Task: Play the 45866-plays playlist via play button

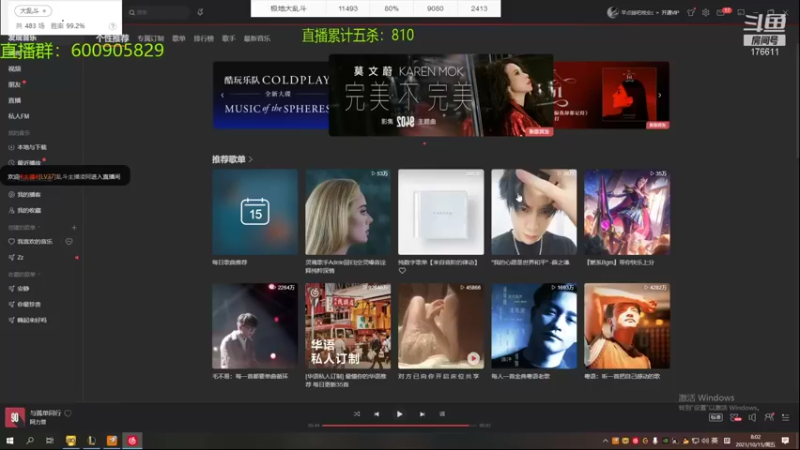Action: [473, 358]
